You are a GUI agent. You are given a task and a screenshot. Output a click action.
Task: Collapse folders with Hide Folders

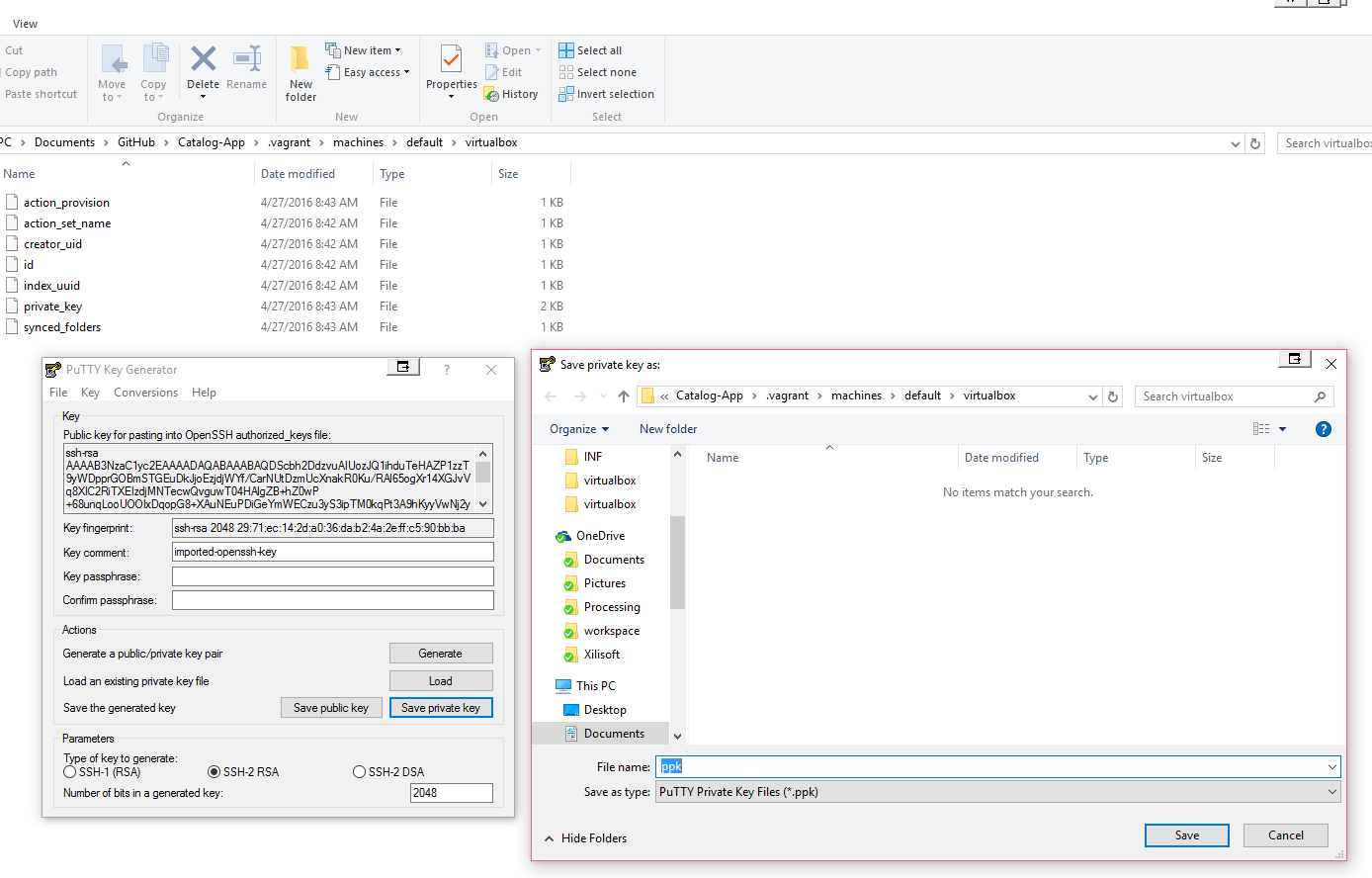coord(585,838)
